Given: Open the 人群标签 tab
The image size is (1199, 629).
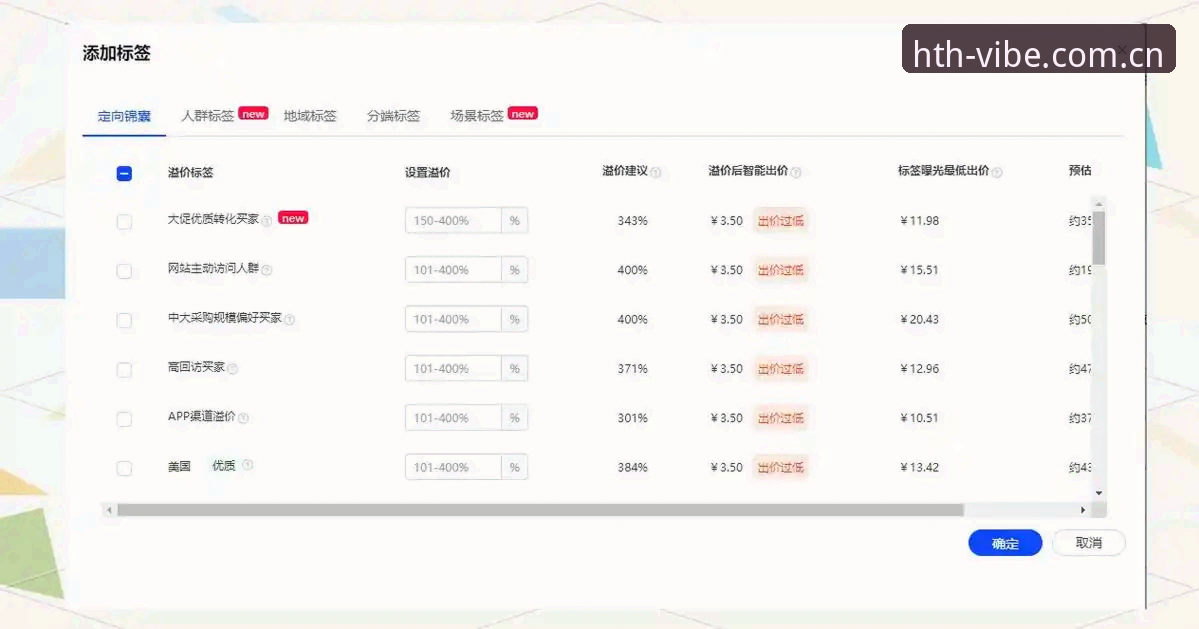Looking at the screenshot, I should 207,115.
